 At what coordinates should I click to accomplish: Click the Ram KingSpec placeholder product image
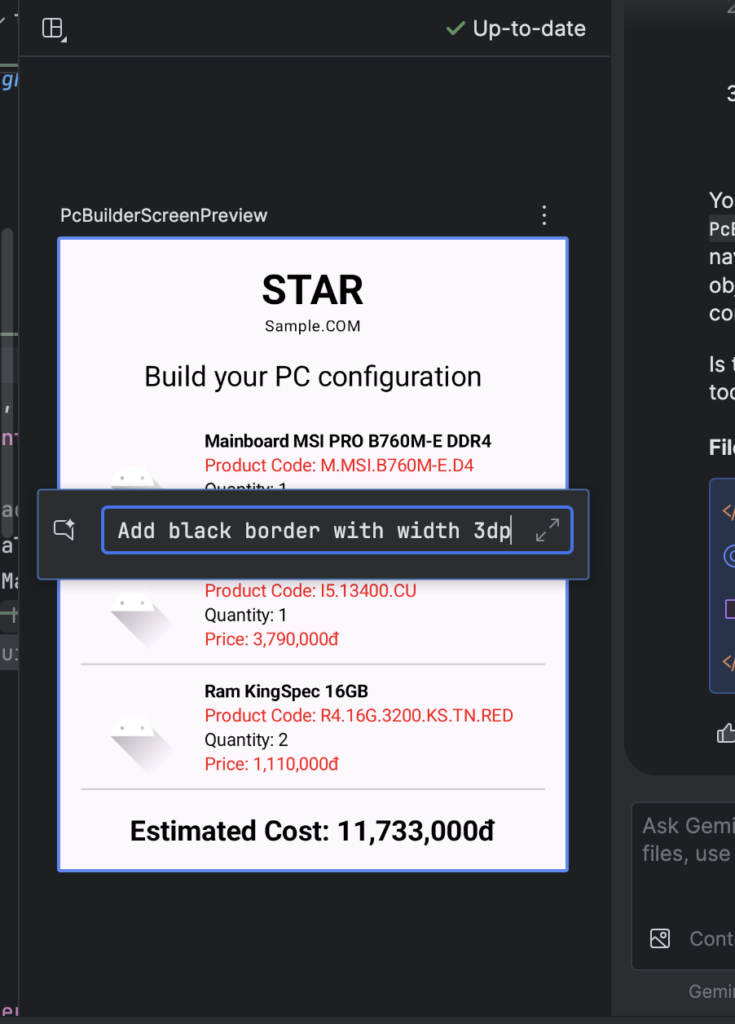click(137, 737)
